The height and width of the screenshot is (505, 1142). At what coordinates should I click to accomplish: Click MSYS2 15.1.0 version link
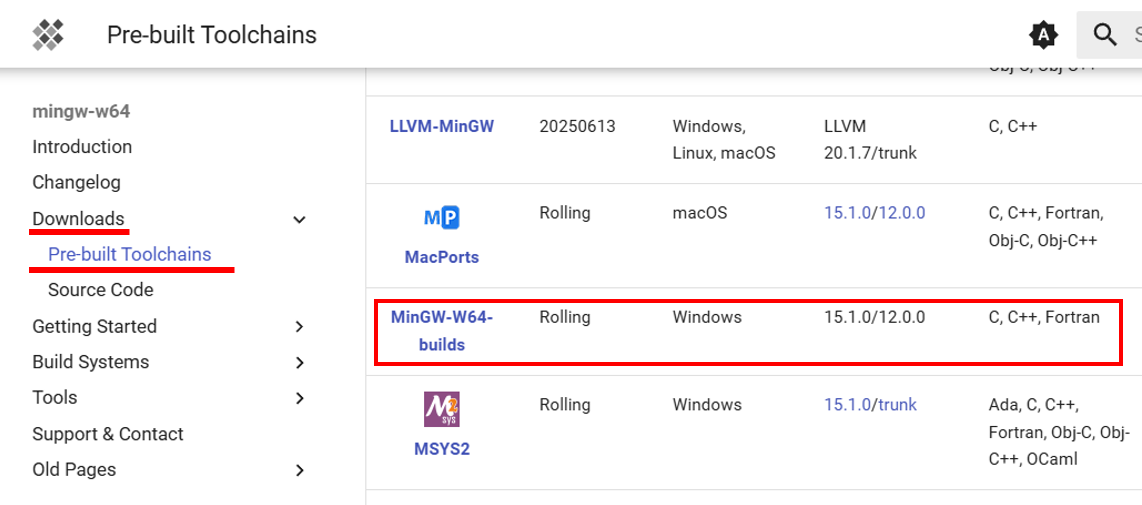[x=848, y=404]
